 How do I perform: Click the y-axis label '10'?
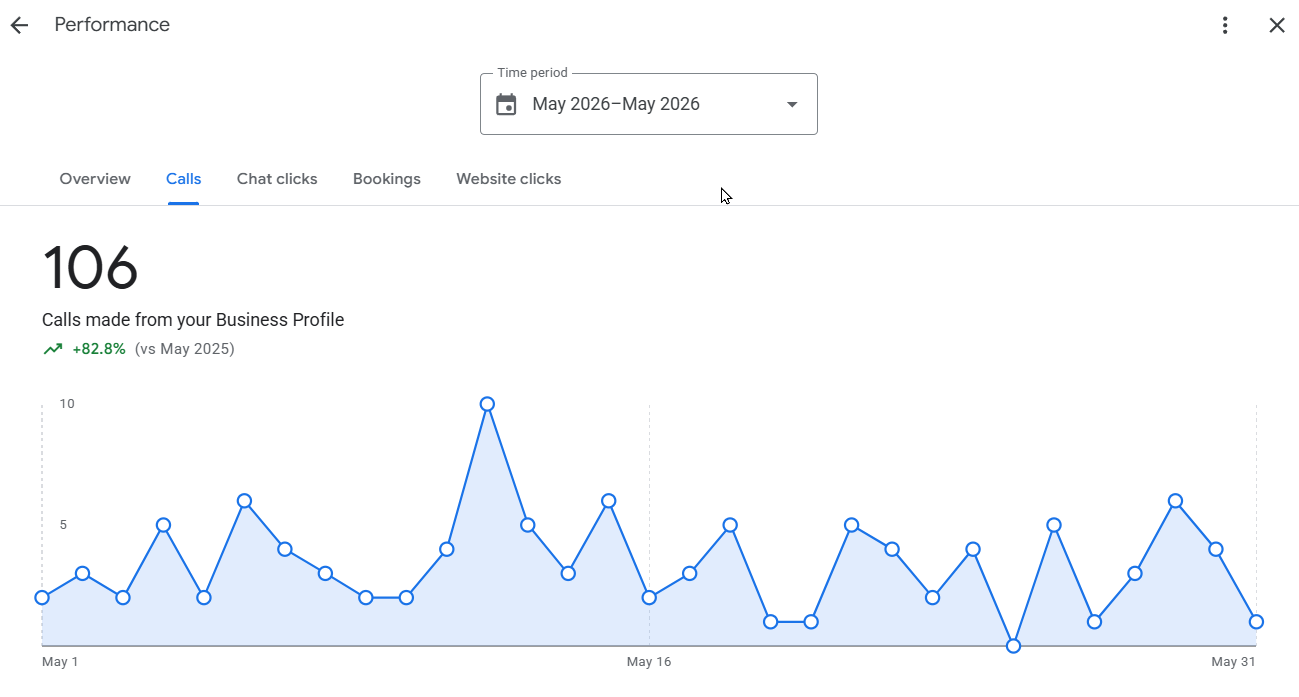(x=67, y=404)
